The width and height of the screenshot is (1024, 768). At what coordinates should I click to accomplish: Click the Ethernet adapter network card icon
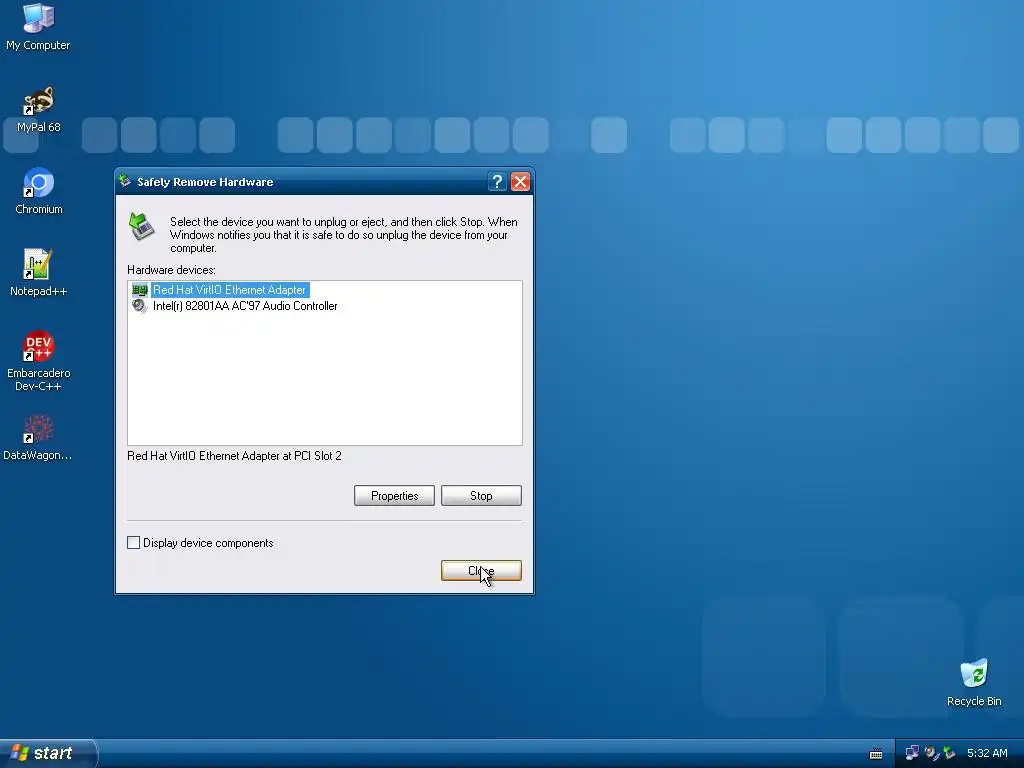140,290
